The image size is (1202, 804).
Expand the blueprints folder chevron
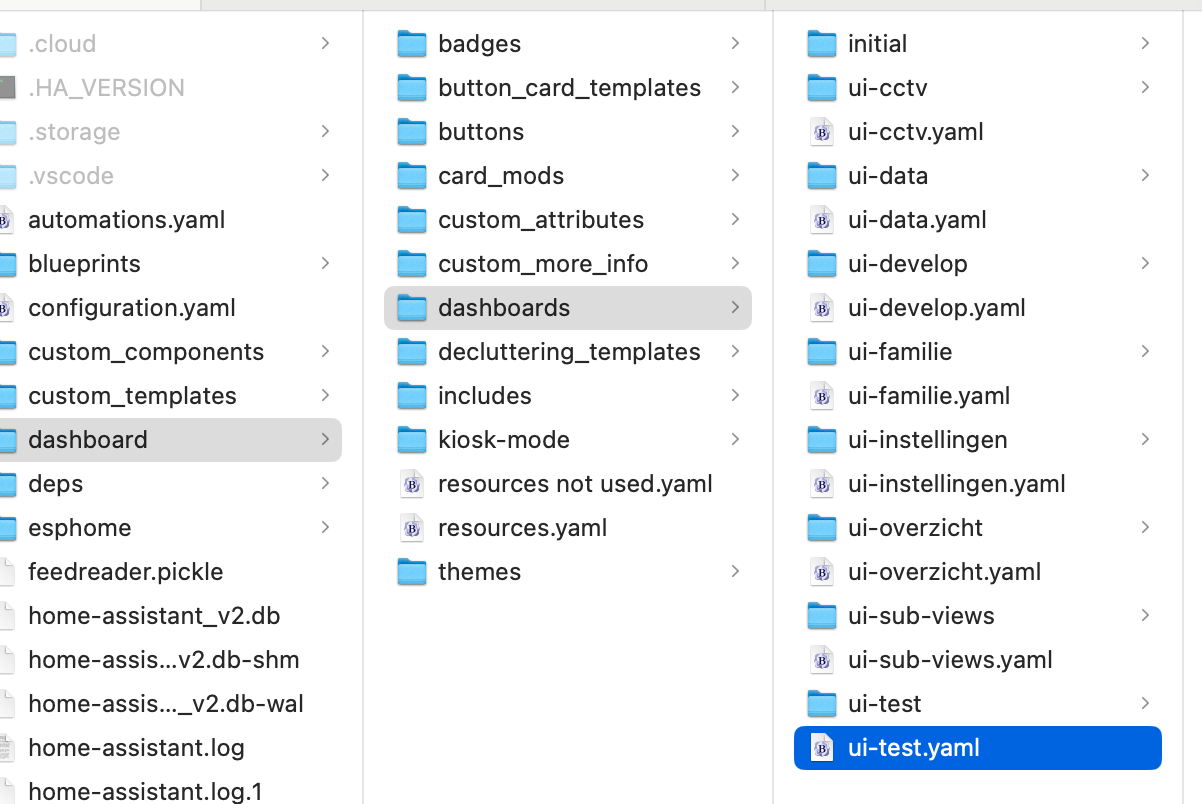coord(325,263)
